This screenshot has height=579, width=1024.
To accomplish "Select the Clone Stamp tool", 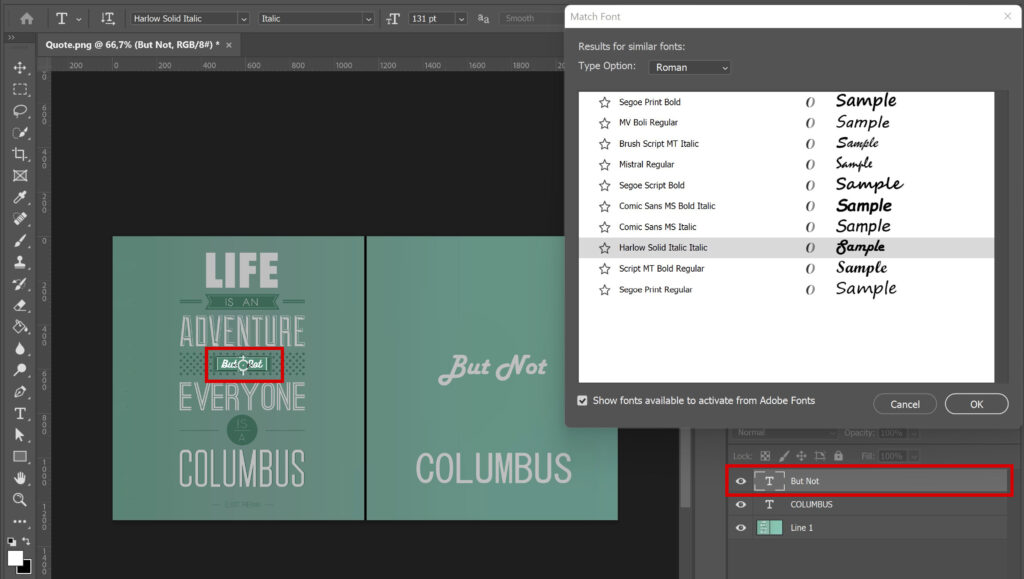I will 20,262.
